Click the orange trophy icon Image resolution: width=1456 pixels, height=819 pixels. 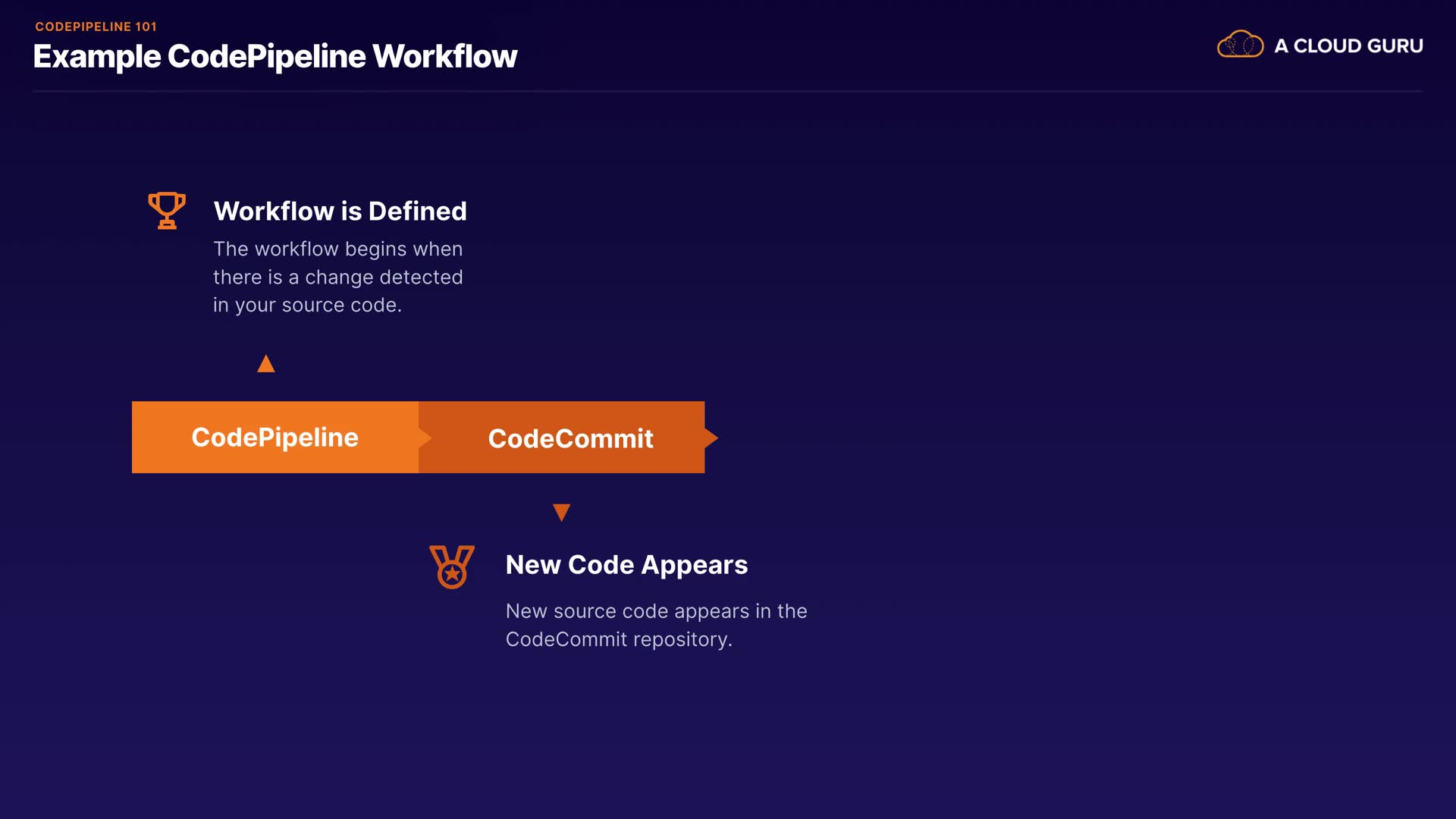(167, 210)
